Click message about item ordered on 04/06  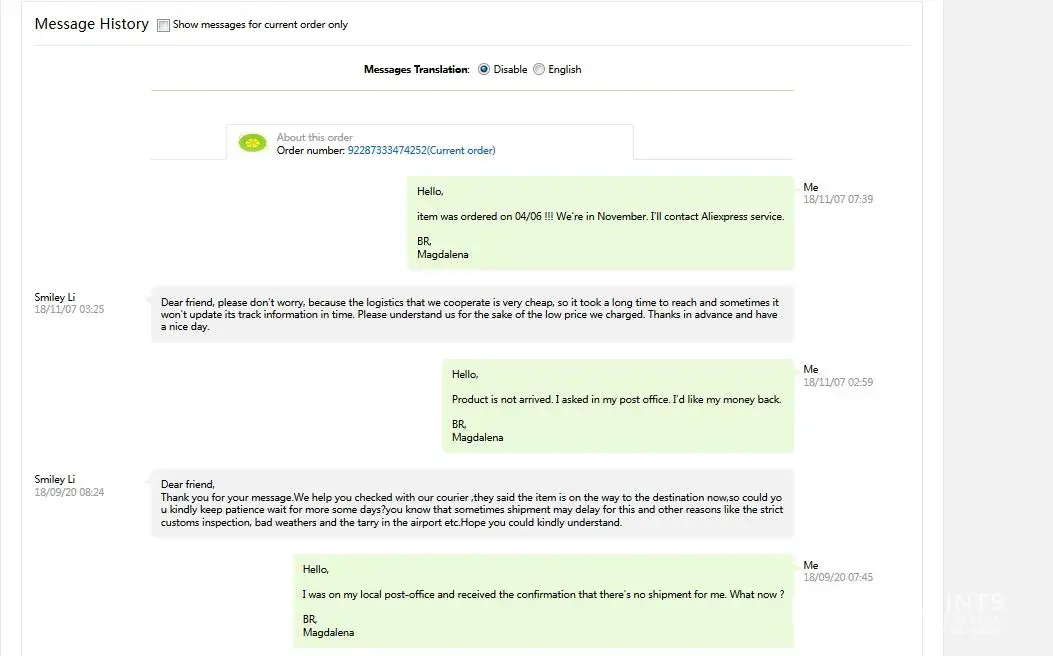pos(600,217)
